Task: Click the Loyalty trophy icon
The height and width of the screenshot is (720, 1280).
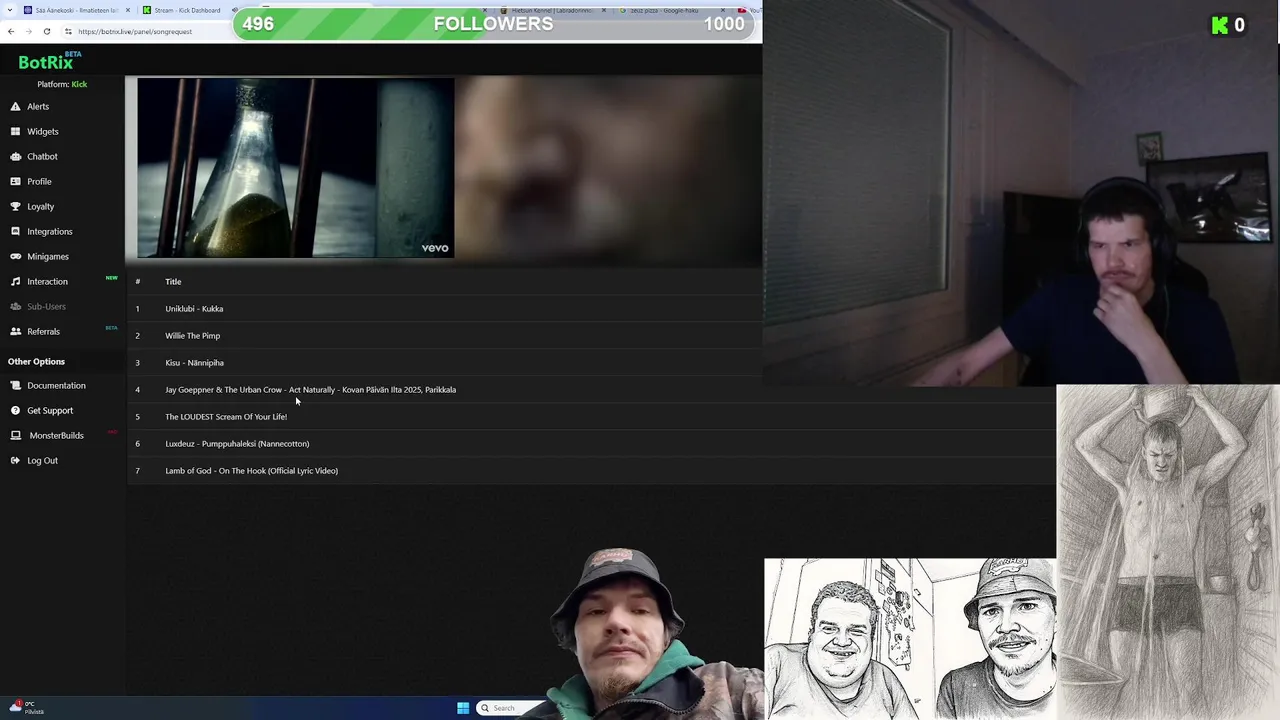Action: 15,206
